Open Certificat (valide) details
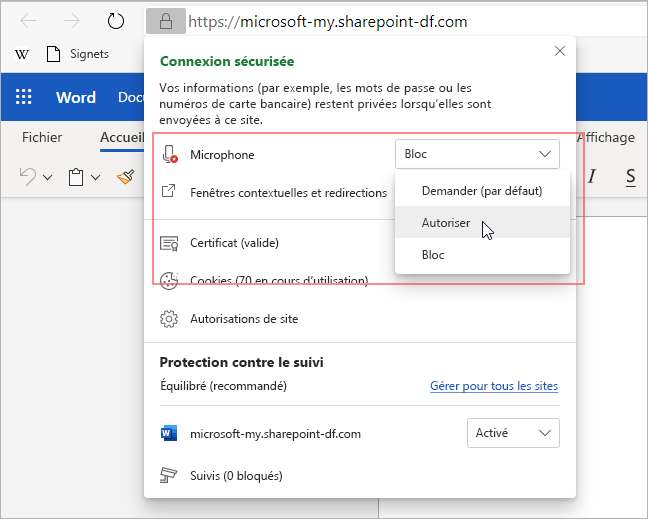 tap(234, 243)
